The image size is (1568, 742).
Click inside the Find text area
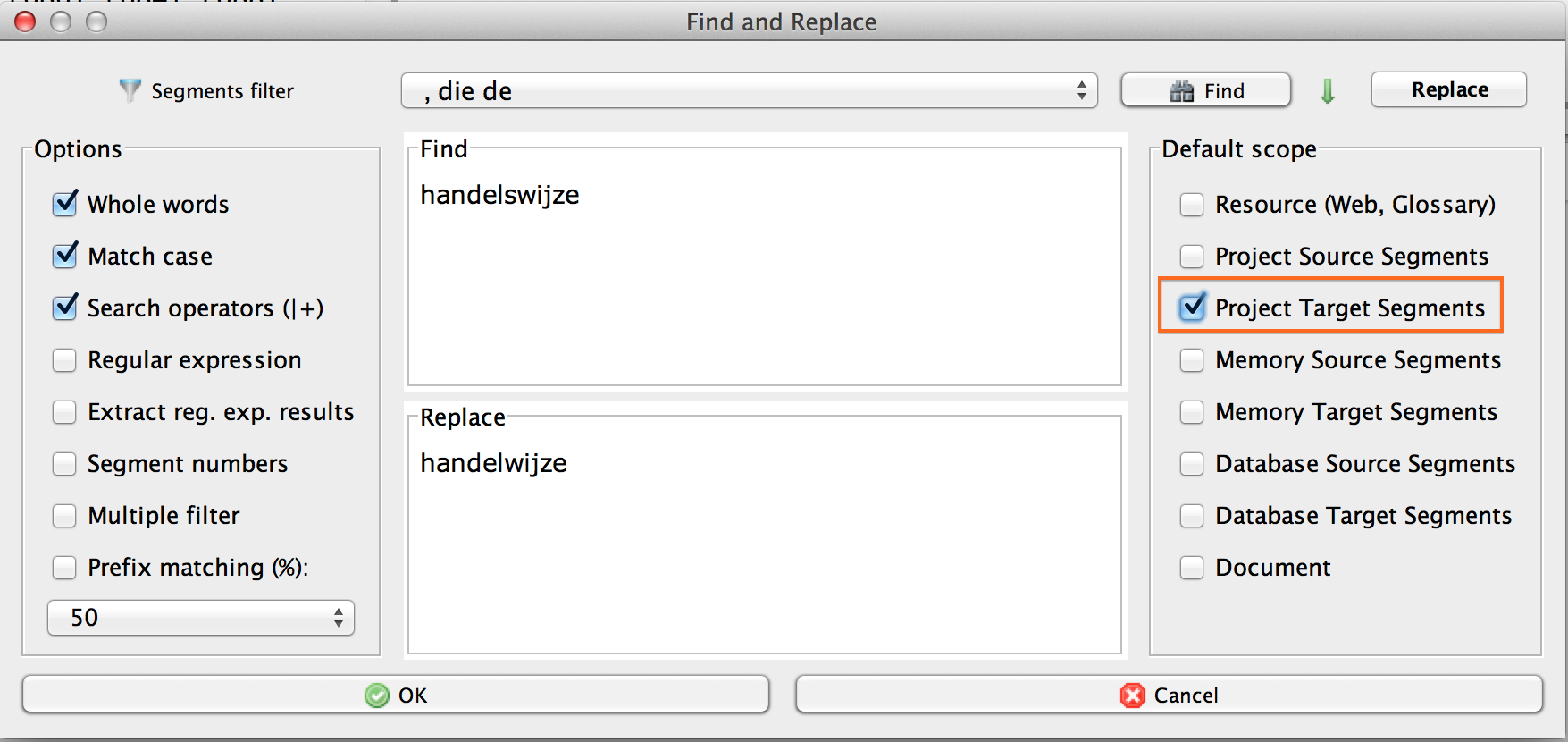click(x=764, y=286)
